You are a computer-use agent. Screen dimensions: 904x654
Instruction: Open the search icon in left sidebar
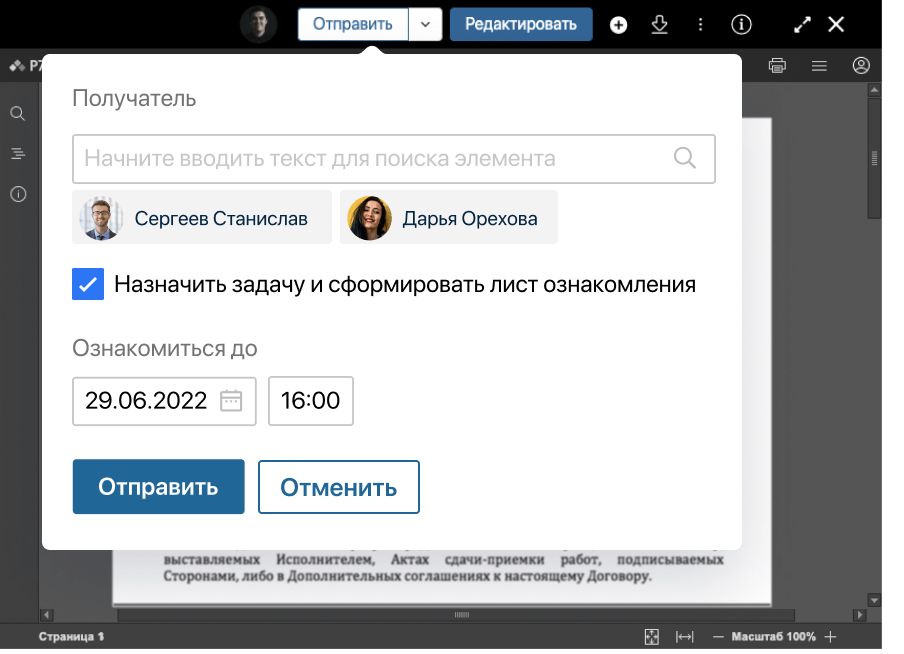pos(18,113)
